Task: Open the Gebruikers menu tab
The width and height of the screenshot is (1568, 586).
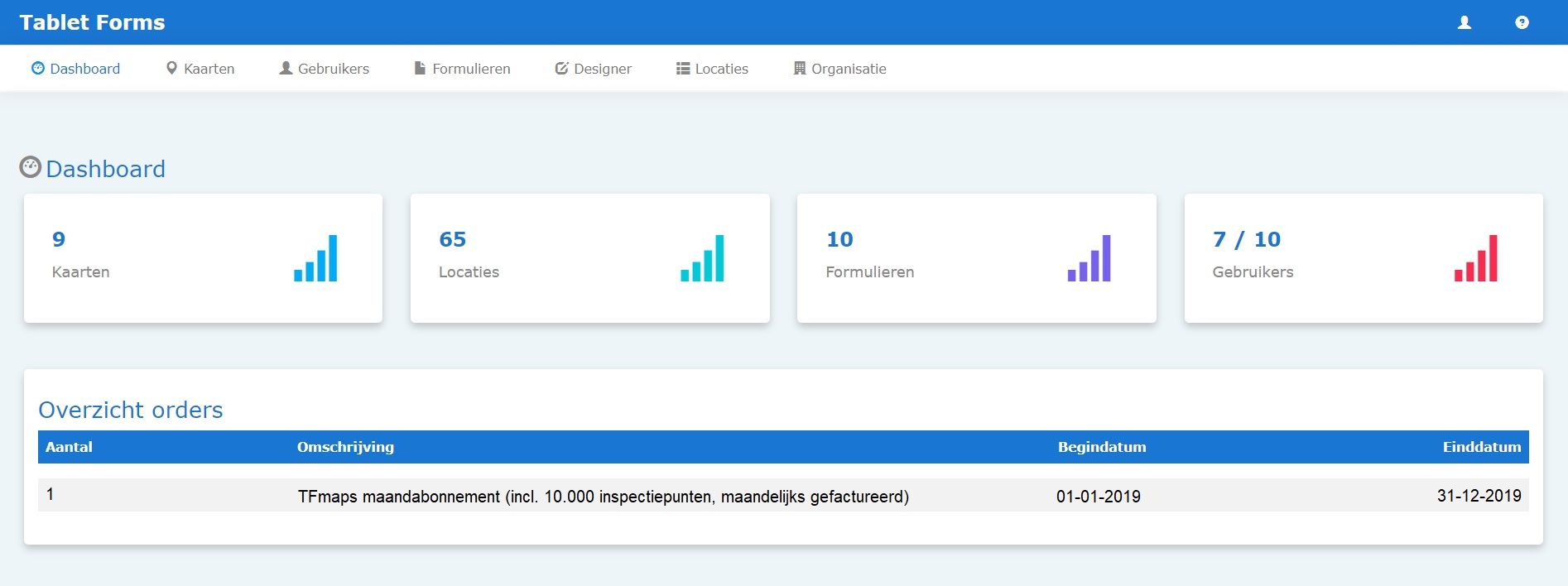Action: point(324,69)
